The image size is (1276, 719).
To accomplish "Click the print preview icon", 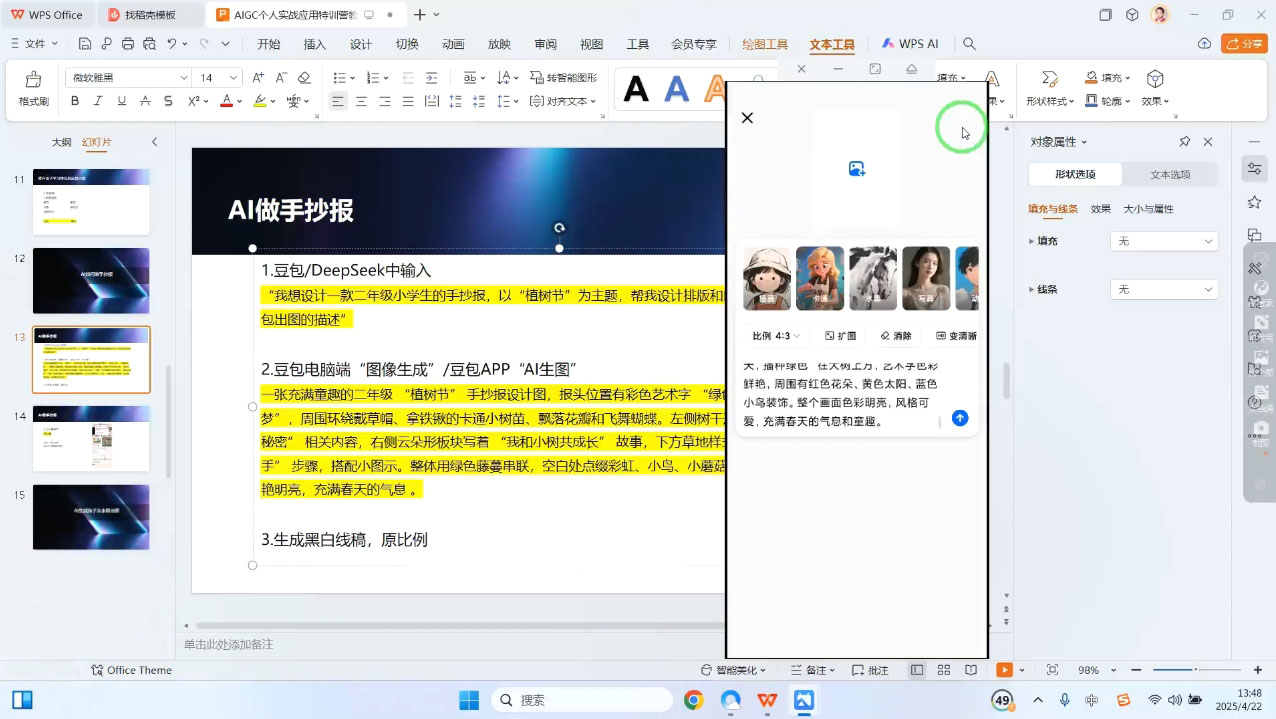I will (149, 44).
